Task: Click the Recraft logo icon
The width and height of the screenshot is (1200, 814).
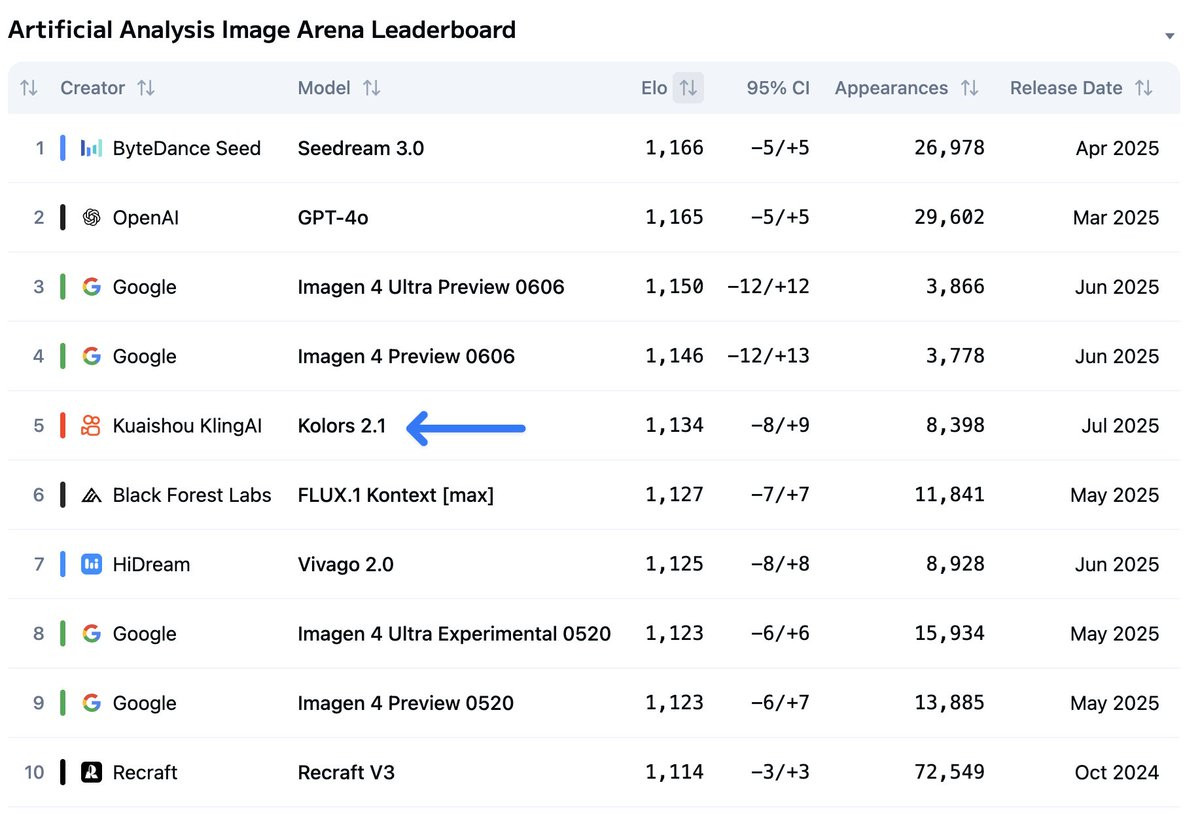Action: (92, 772)
